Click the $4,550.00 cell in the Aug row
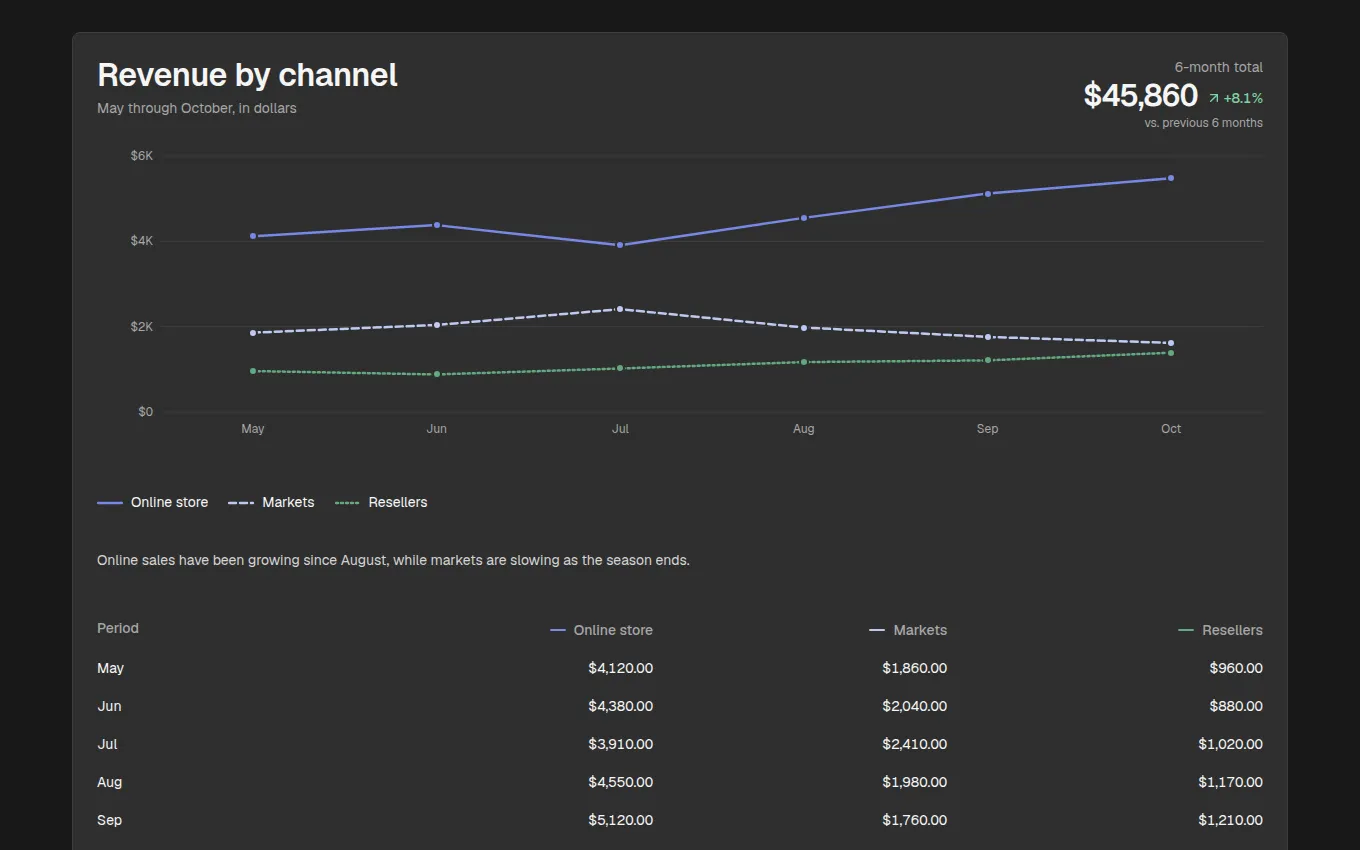This screenshot has width=1360, height=850. tap(620, 782)
